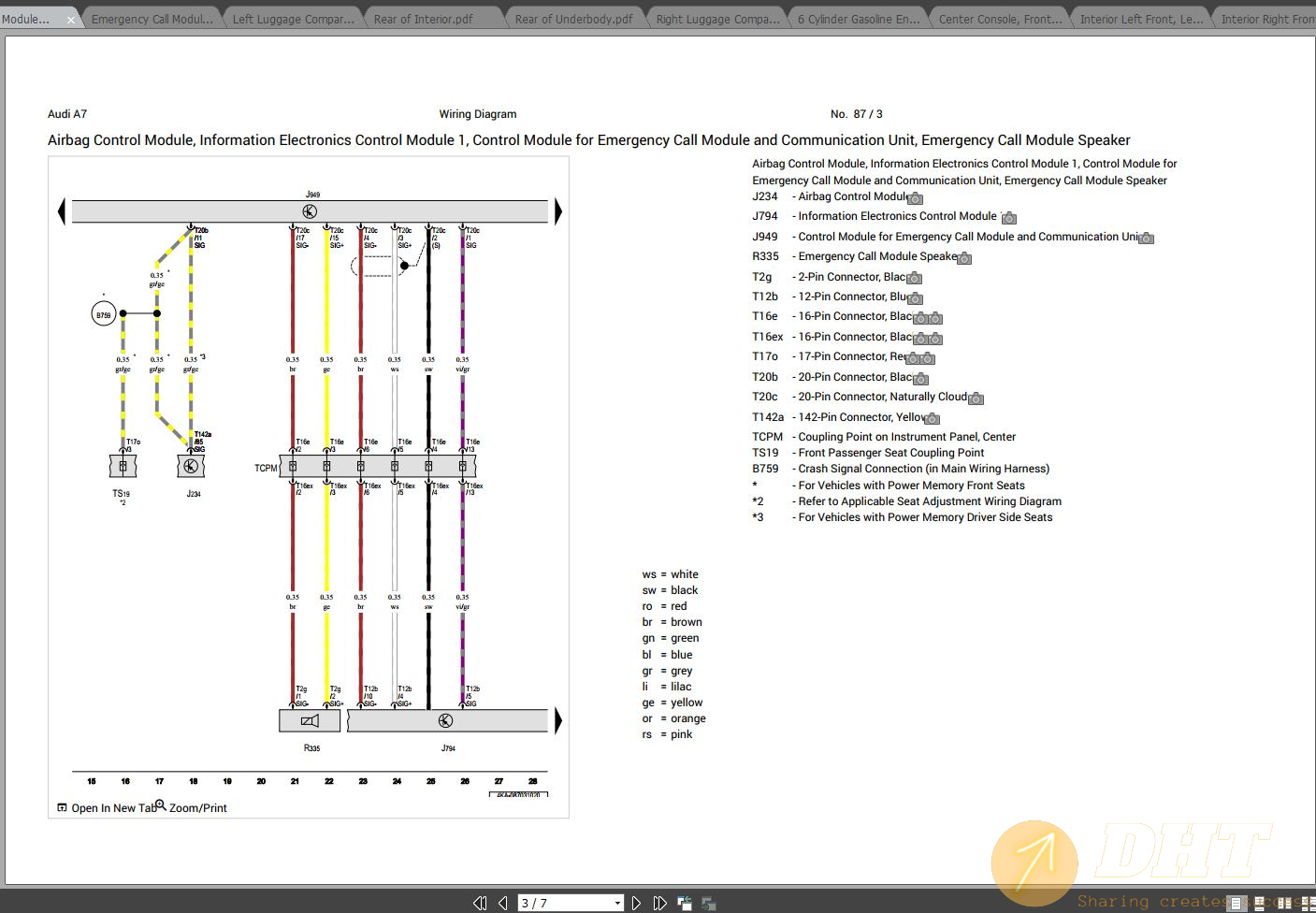
Task: Click right continuation arrow beside J949 bar
Action: [558, 211]
